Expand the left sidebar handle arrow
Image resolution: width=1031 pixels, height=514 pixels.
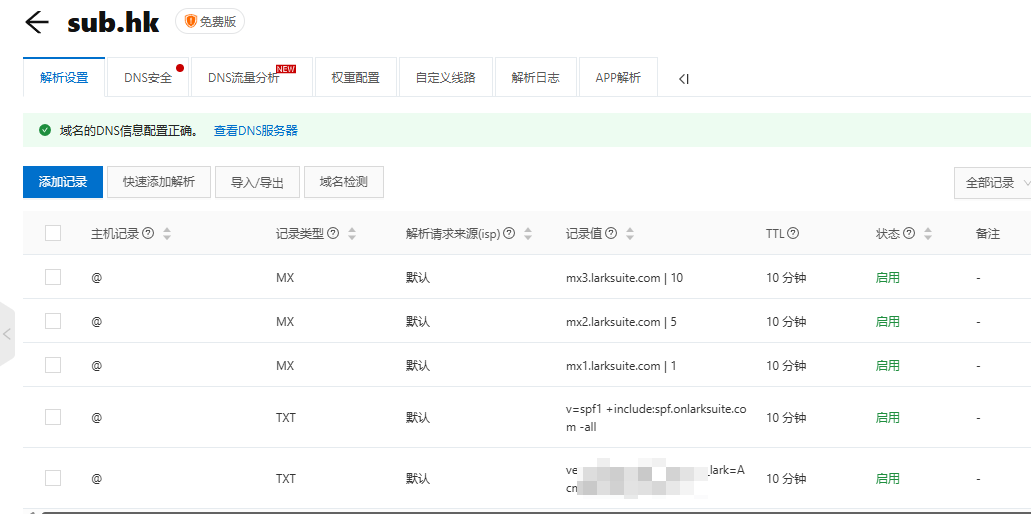click(7, 334)
